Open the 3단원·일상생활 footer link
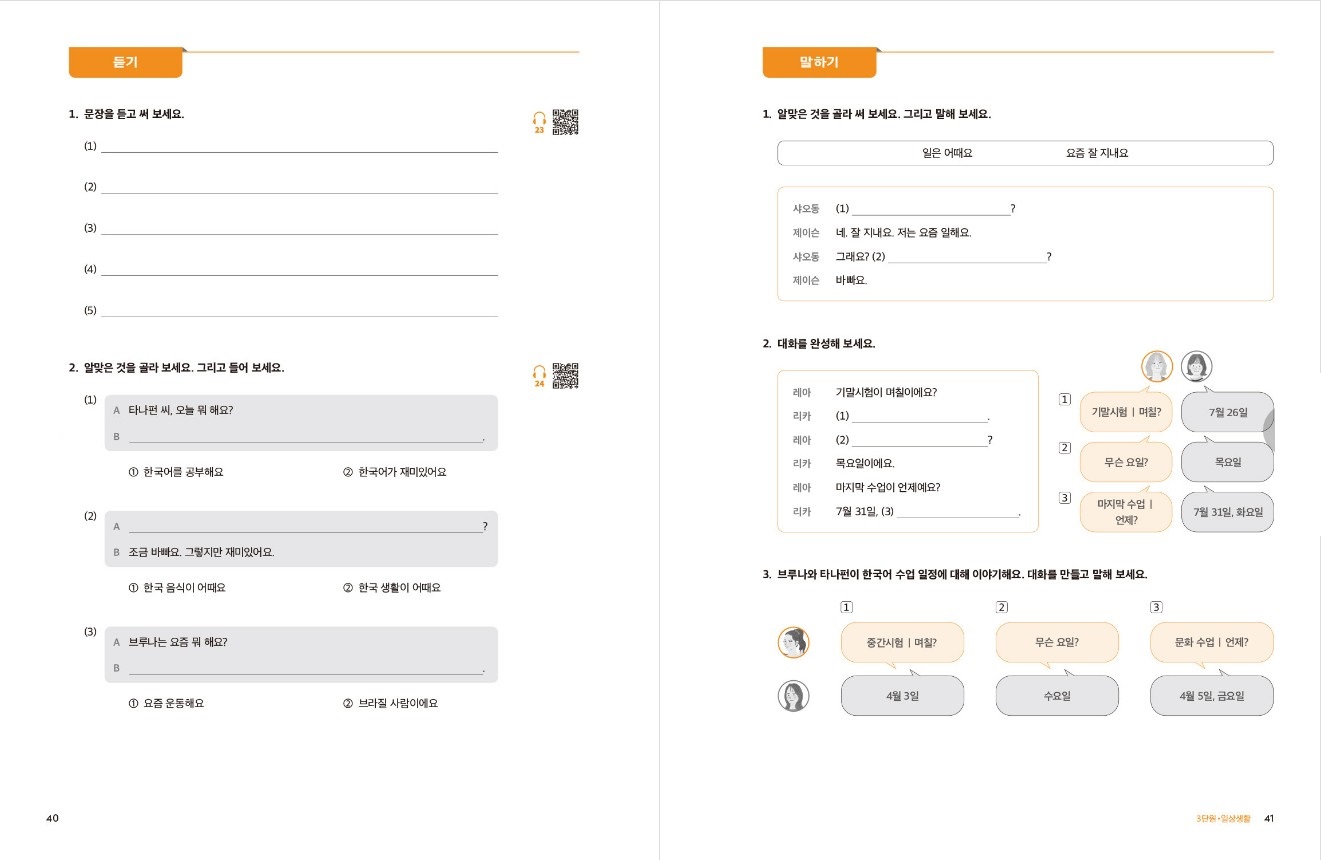The width and height of the screenshot is (1321, 860). click(1222, 817)
